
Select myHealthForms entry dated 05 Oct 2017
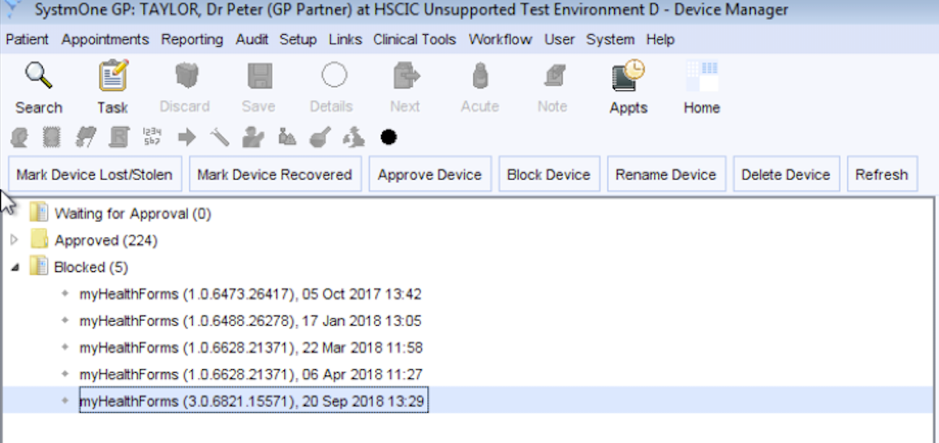250,294
